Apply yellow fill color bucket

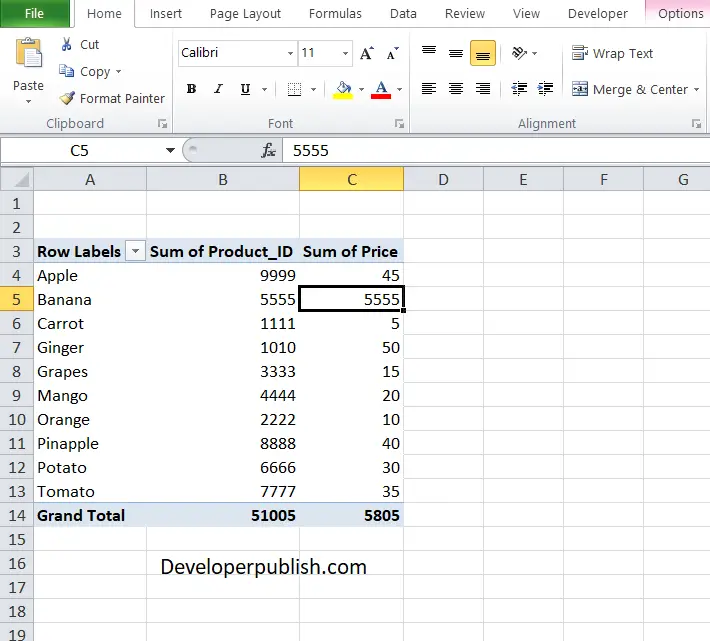coord(343,90)
